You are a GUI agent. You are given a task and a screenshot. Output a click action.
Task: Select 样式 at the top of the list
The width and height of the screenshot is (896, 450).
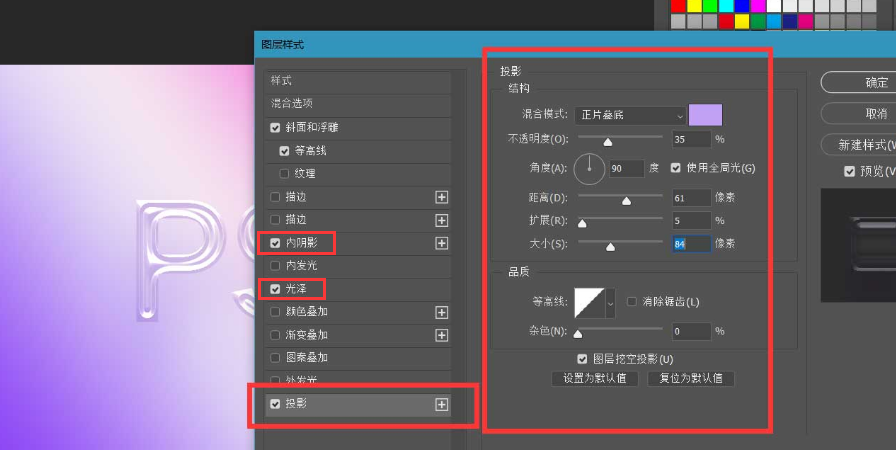(281, 80)
